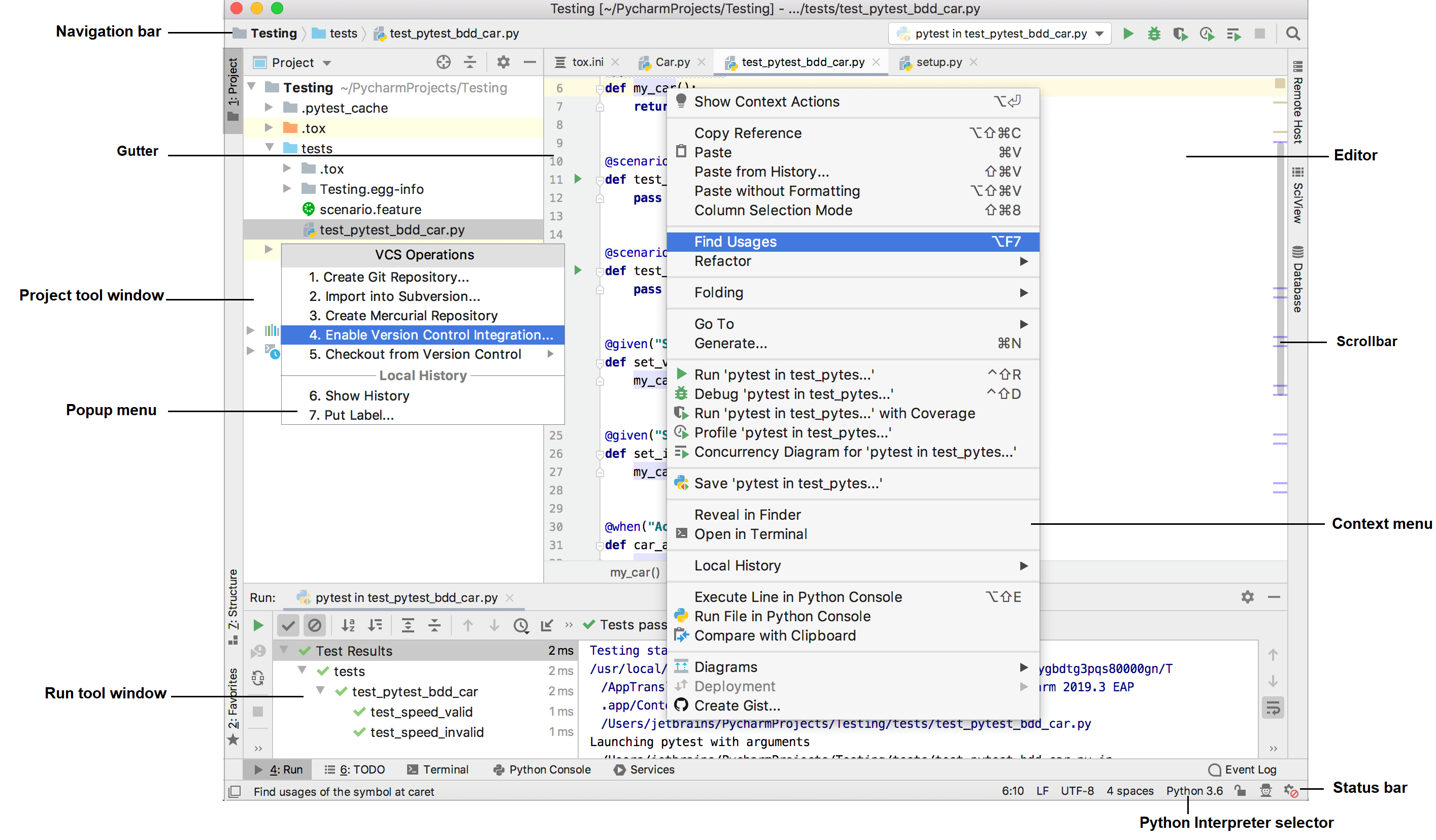Click the UTF-8 encoding selector
This screenshot has width=1436, height=840.
pos(1077,790)
